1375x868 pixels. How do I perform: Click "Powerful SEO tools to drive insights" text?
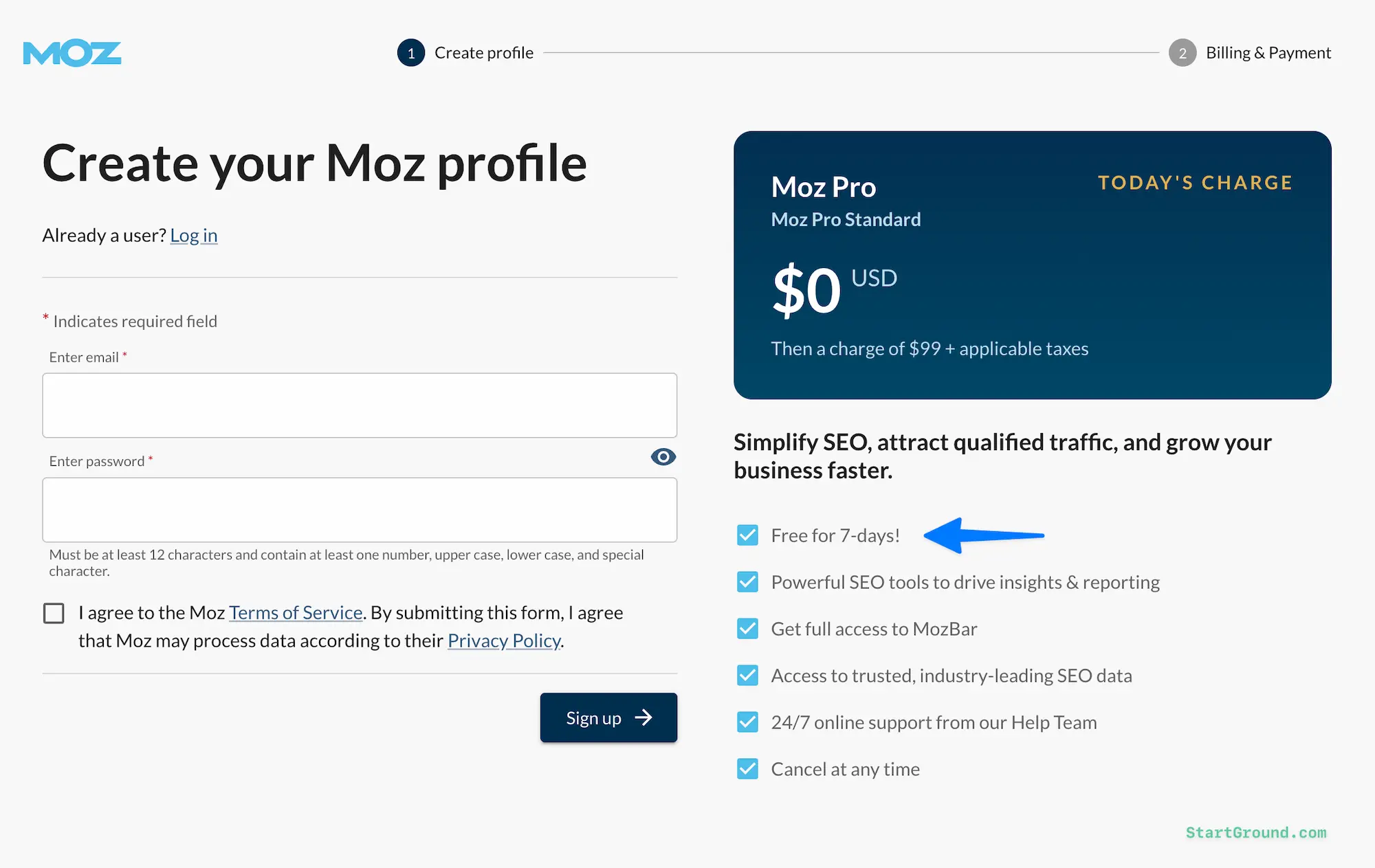tap(965, 582)
